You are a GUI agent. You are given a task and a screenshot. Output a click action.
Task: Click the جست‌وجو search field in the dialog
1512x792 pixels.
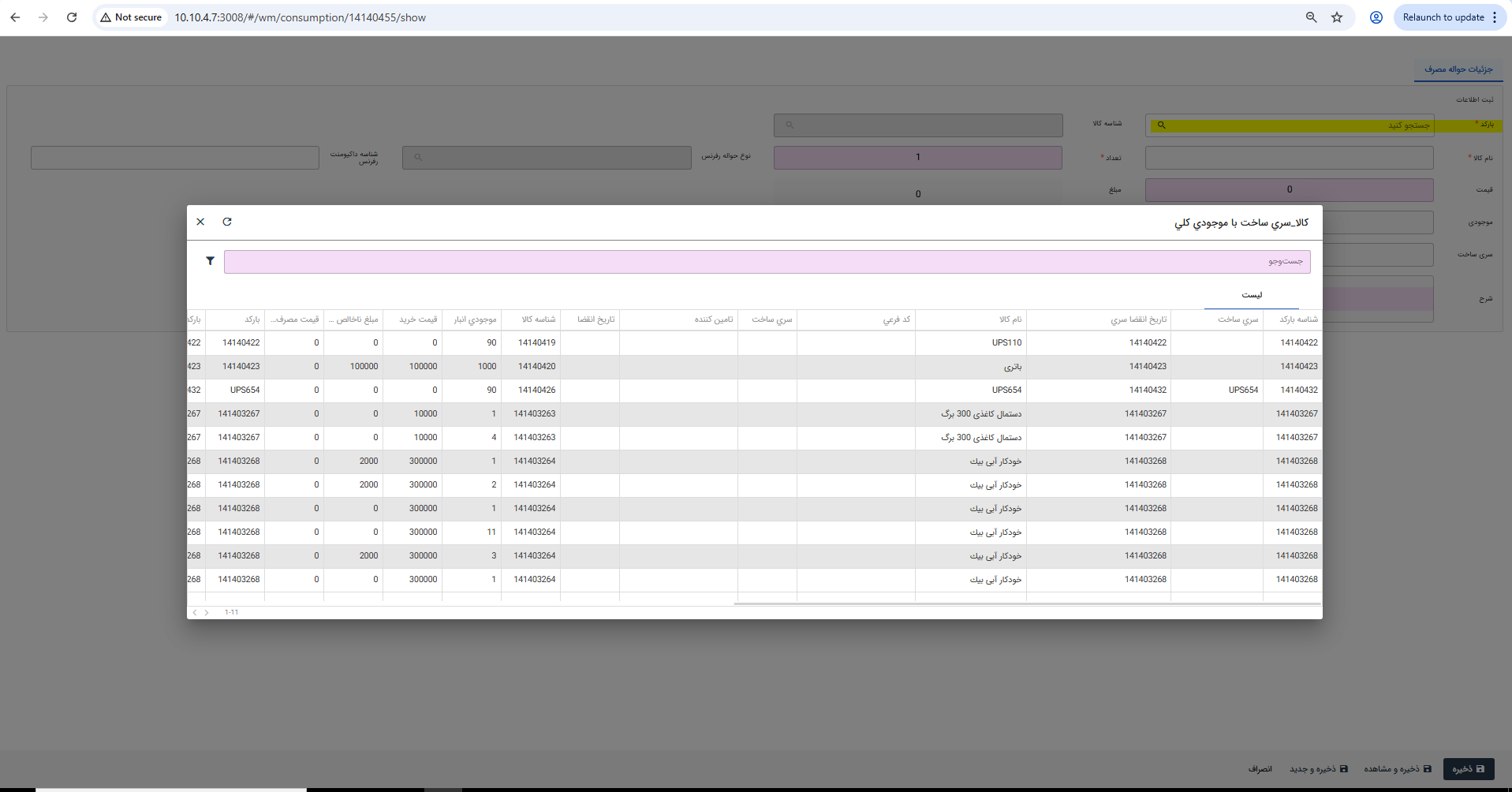pyautogui.click(x=767, y=261)
